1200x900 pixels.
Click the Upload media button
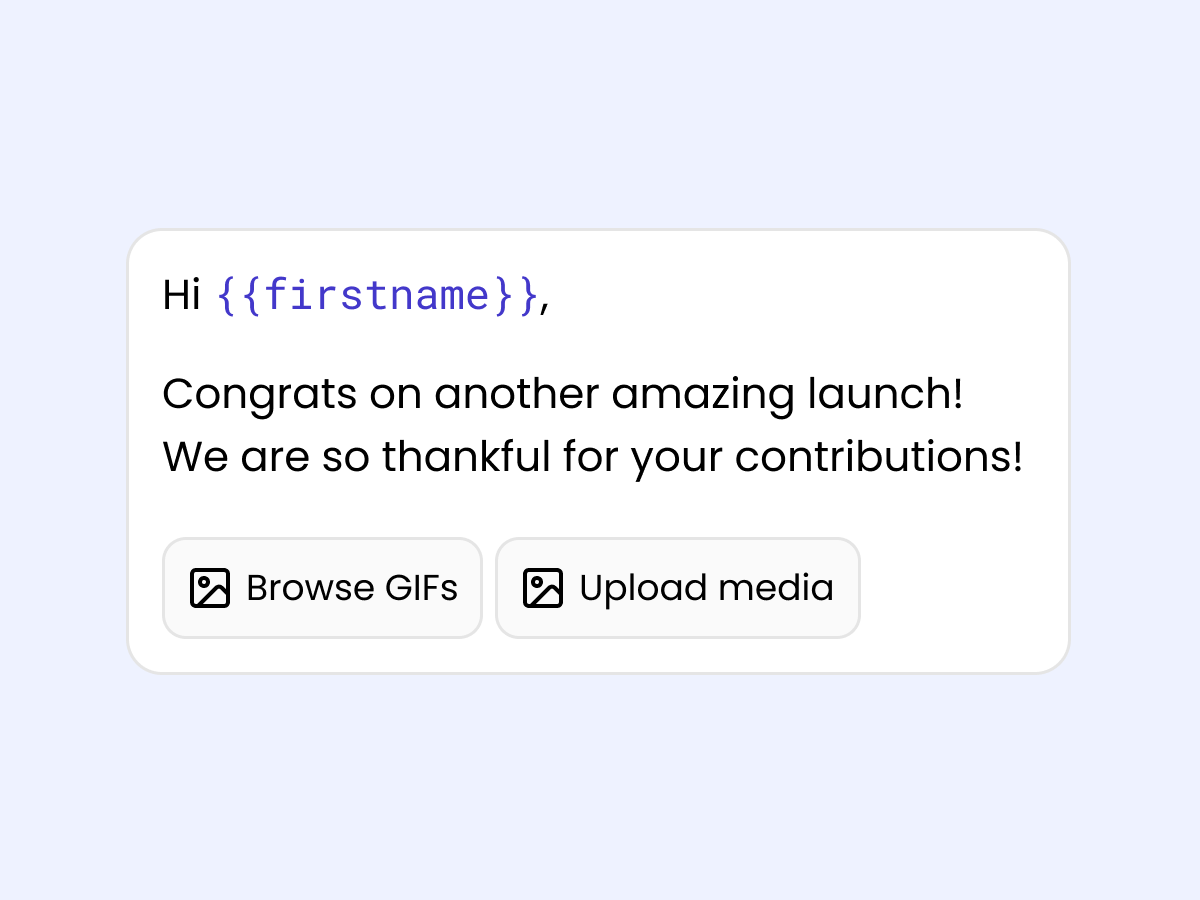pyautogui.click(x=677, y=588)
